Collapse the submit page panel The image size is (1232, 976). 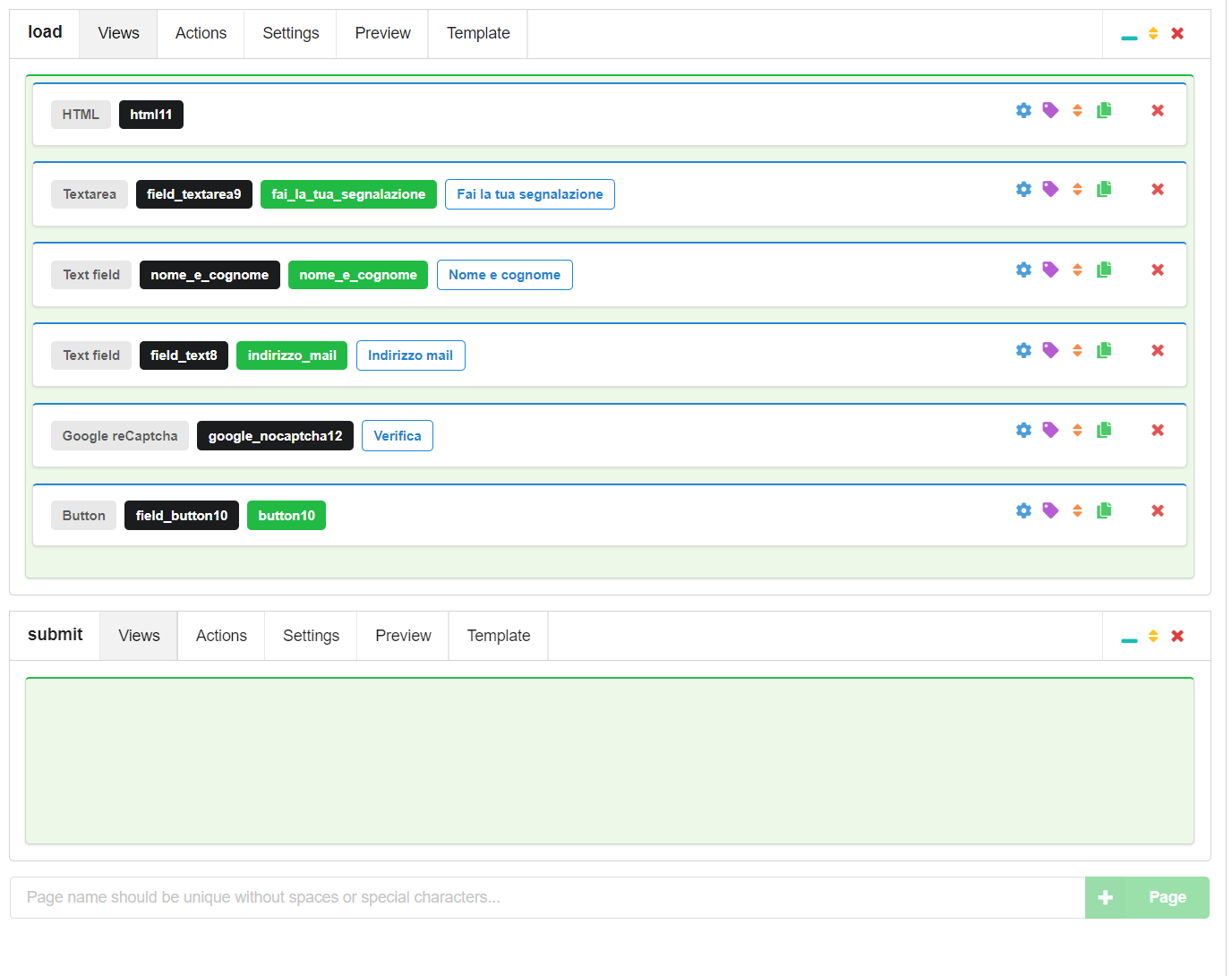click(x=1129, y=638)
